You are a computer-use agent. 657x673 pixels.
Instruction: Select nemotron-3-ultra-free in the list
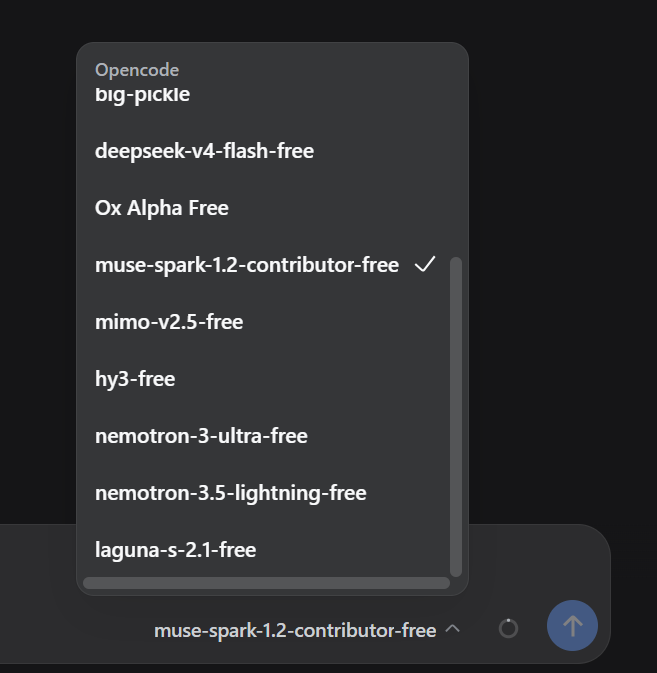(265, 436)
